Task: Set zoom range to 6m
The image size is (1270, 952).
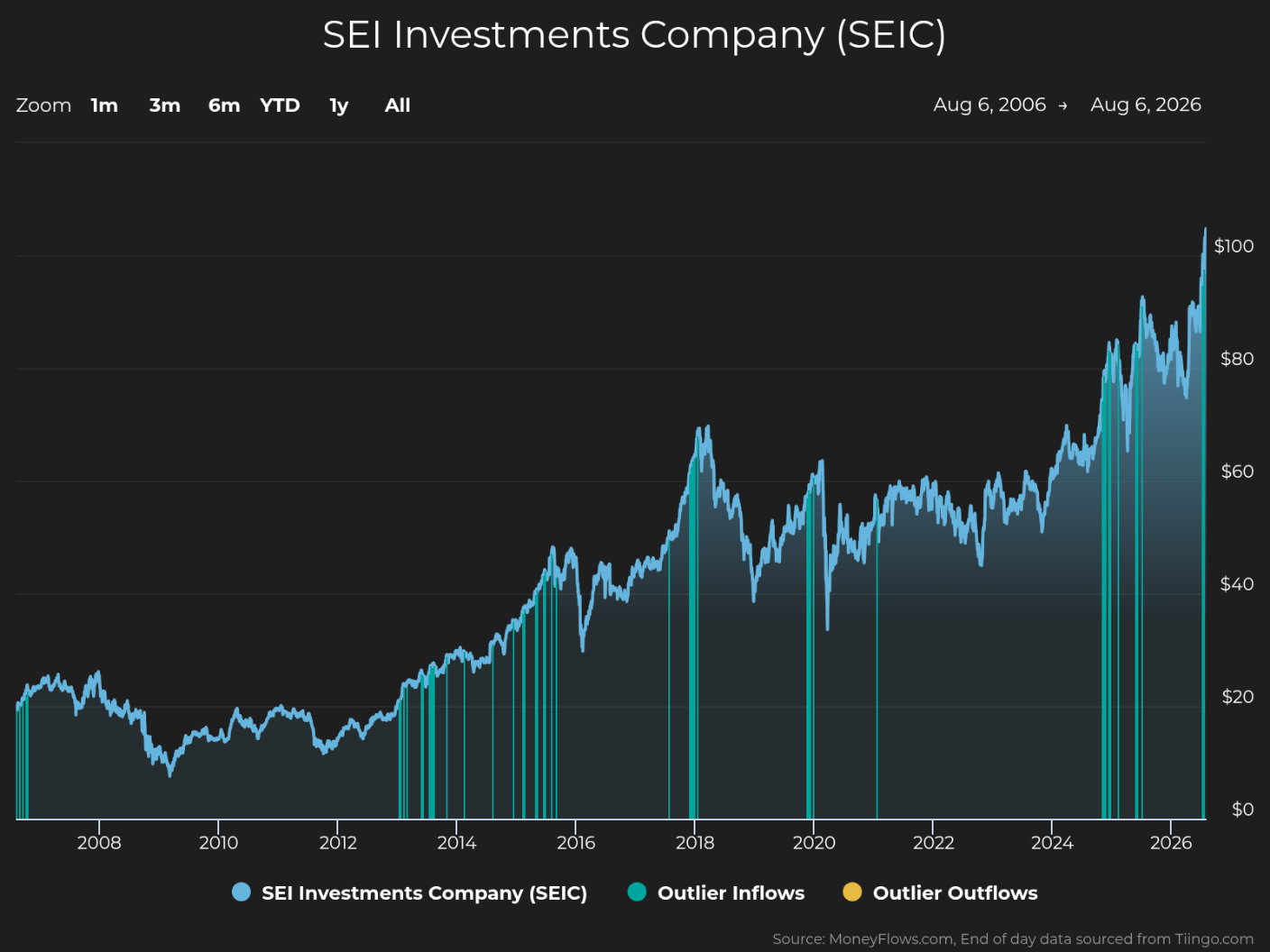Action: 225,105
